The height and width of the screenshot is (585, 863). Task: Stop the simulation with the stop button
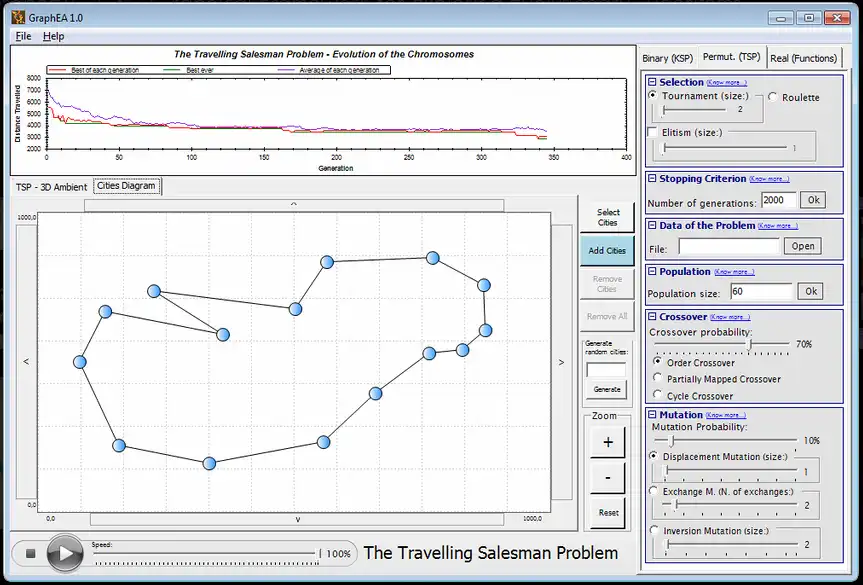click(31, 553)
